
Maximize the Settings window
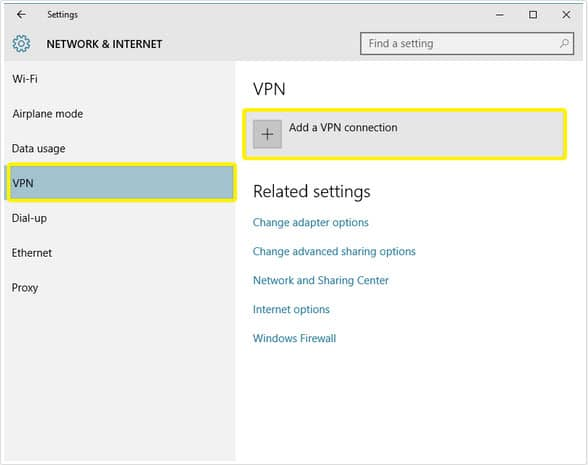[533, 15]
